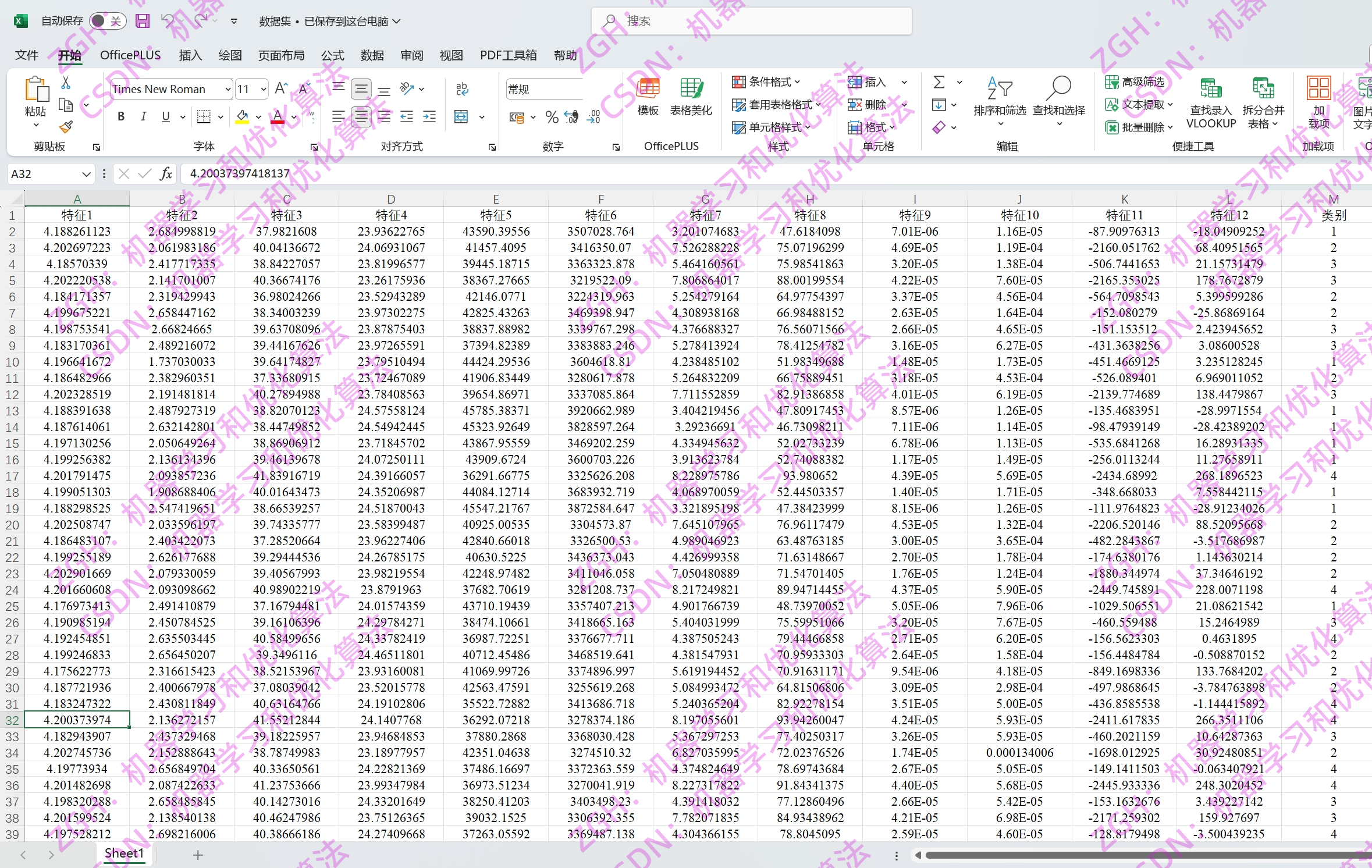
Task: Open the font size 11 dropdown
Action: 264,90
